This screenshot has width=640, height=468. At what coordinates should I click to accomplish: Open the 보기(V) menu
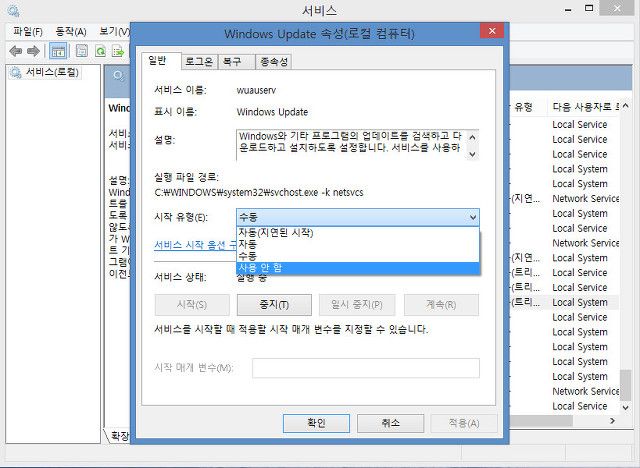click(115, 31)
